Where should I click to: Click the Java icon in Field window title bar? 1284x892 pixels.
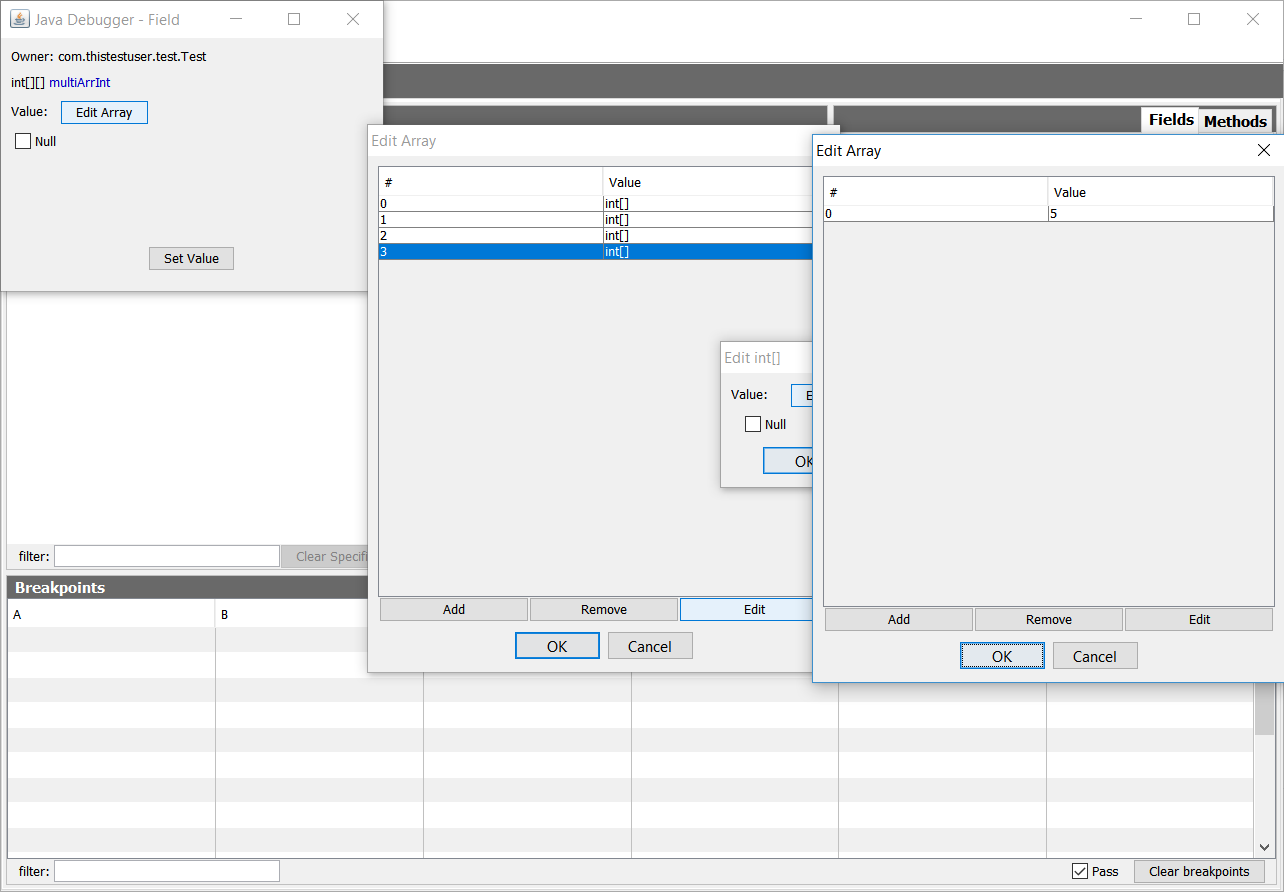pos(19,19)
